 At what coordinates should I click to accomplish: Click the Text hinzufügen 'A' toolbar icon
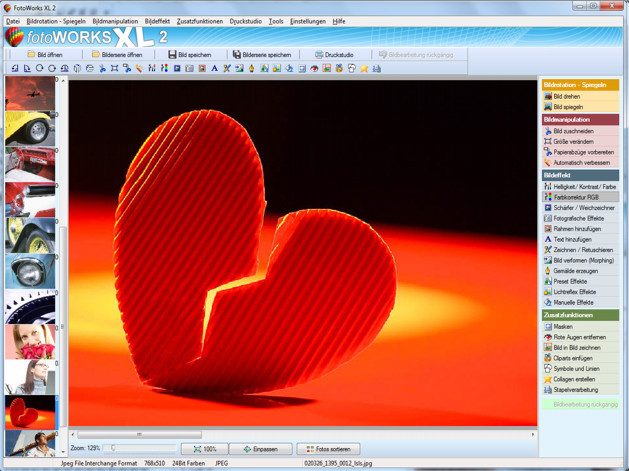coord(214,68)
